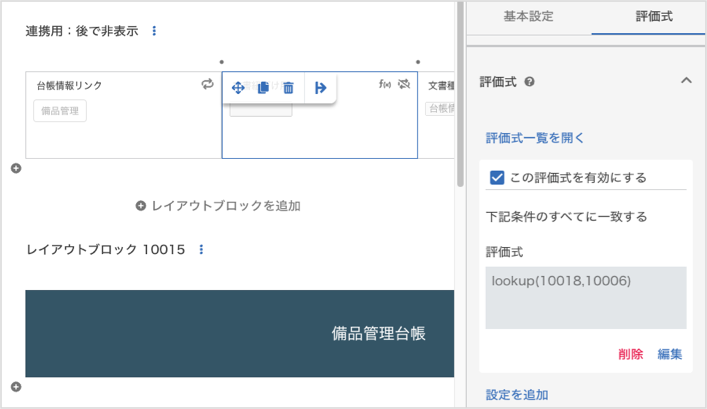Click the hidden-eye icon on selected field

click(404, 84)
